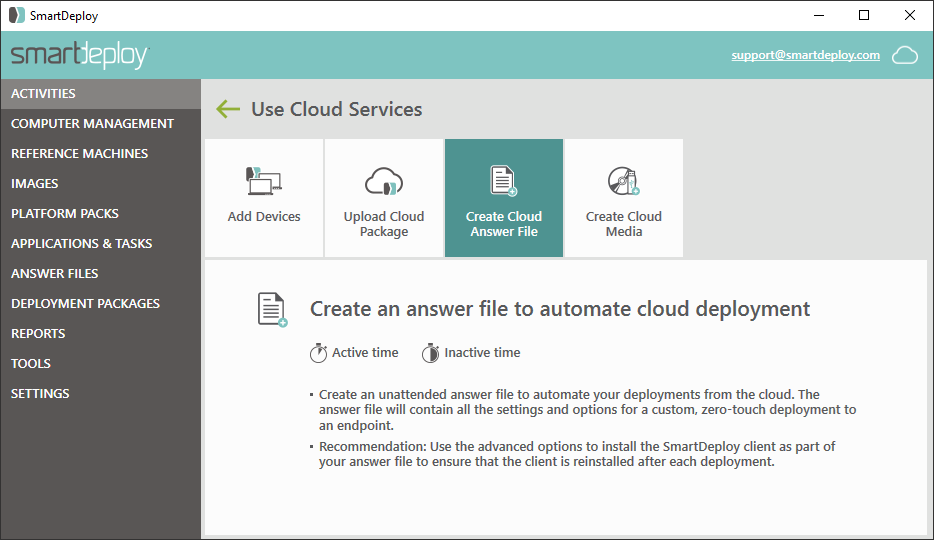Viewport: 934px width, 540px height.
Task: Minimize the SmartDeploy window
Action: pyautogui.click(x=819, y=15)
